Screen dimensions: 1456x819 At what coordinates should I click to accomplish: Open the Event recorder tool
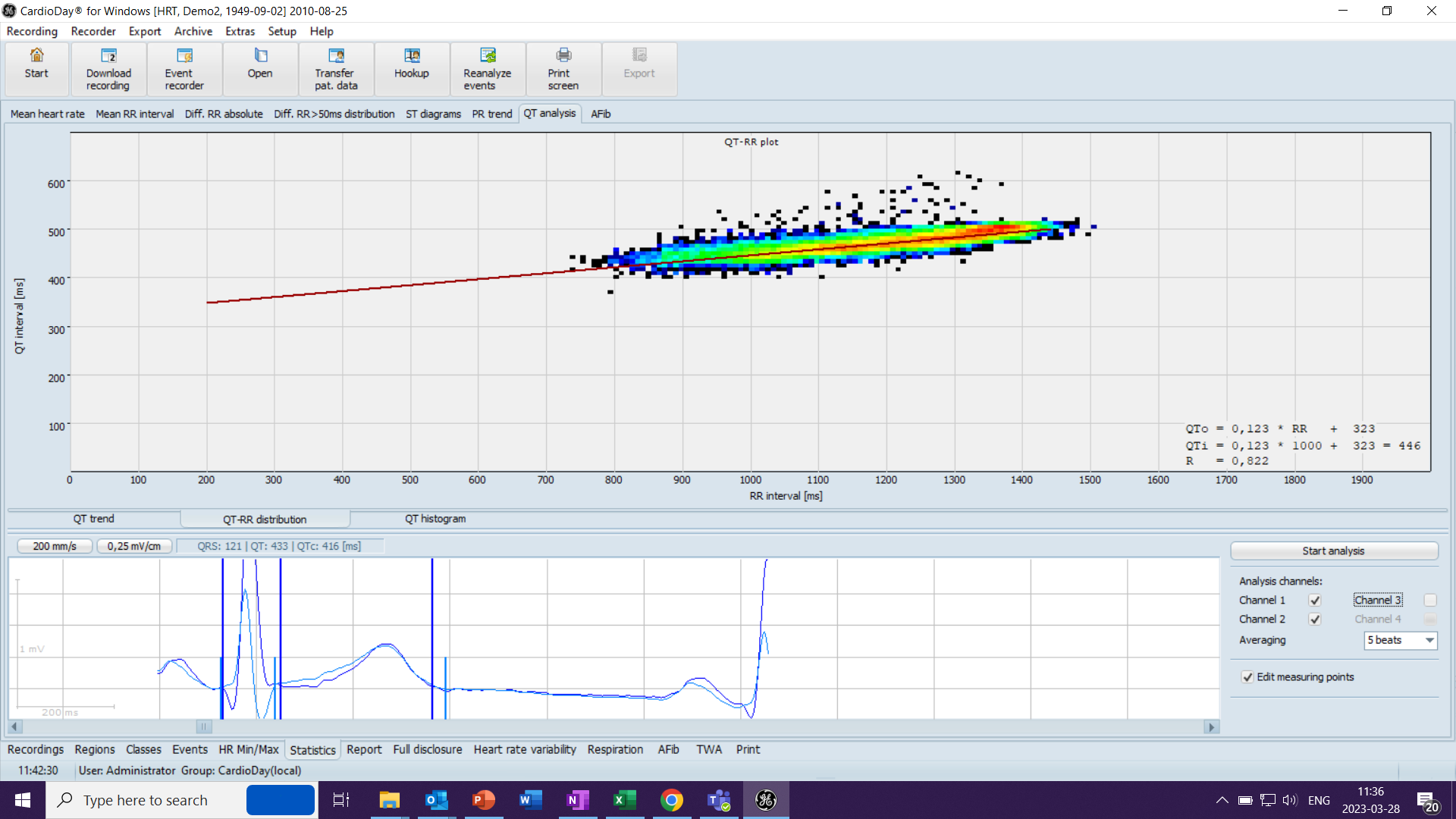click(x=184, y=69)
